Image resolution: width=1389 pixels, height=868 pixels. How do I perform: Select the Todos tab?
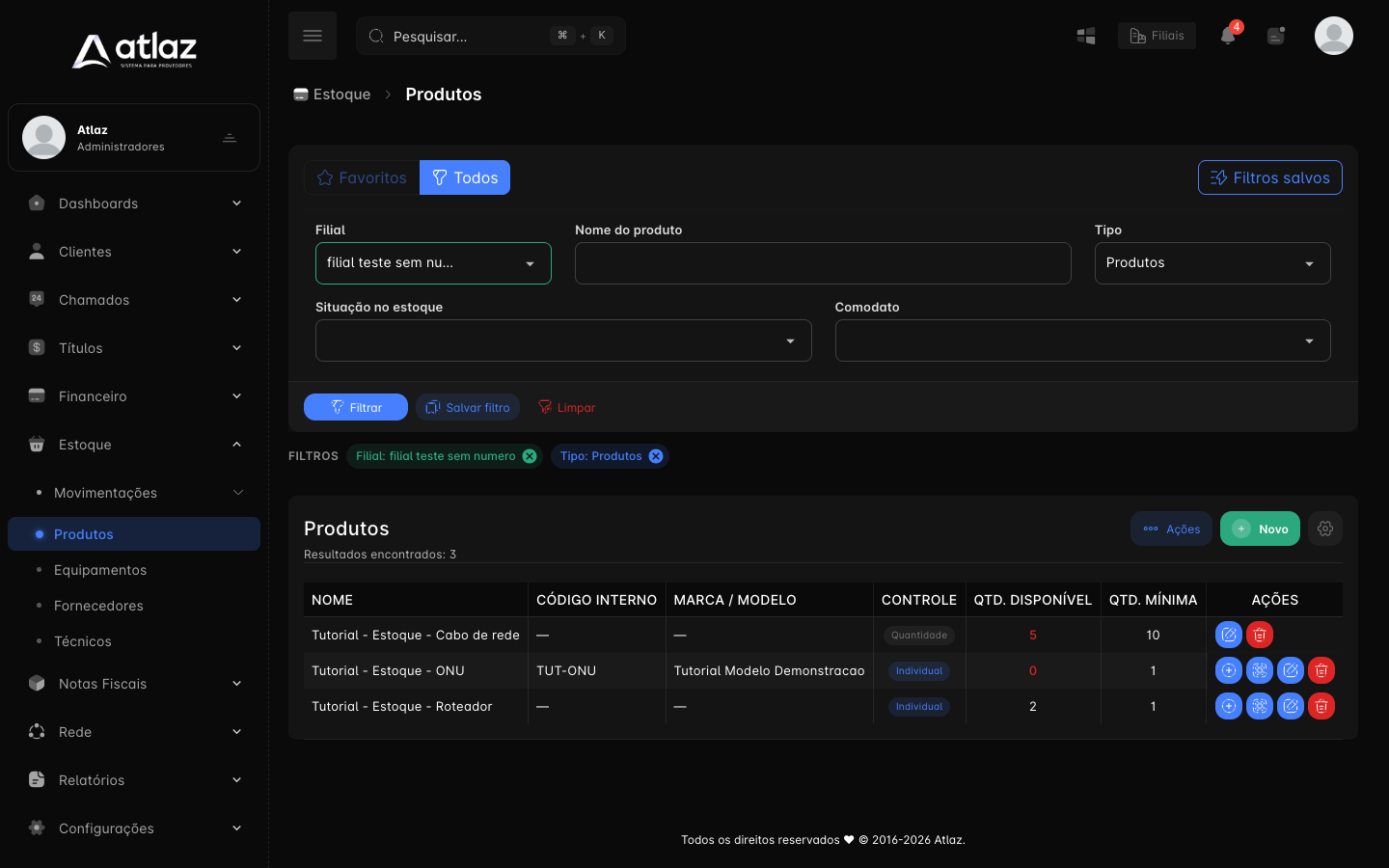tap(465, 177)
